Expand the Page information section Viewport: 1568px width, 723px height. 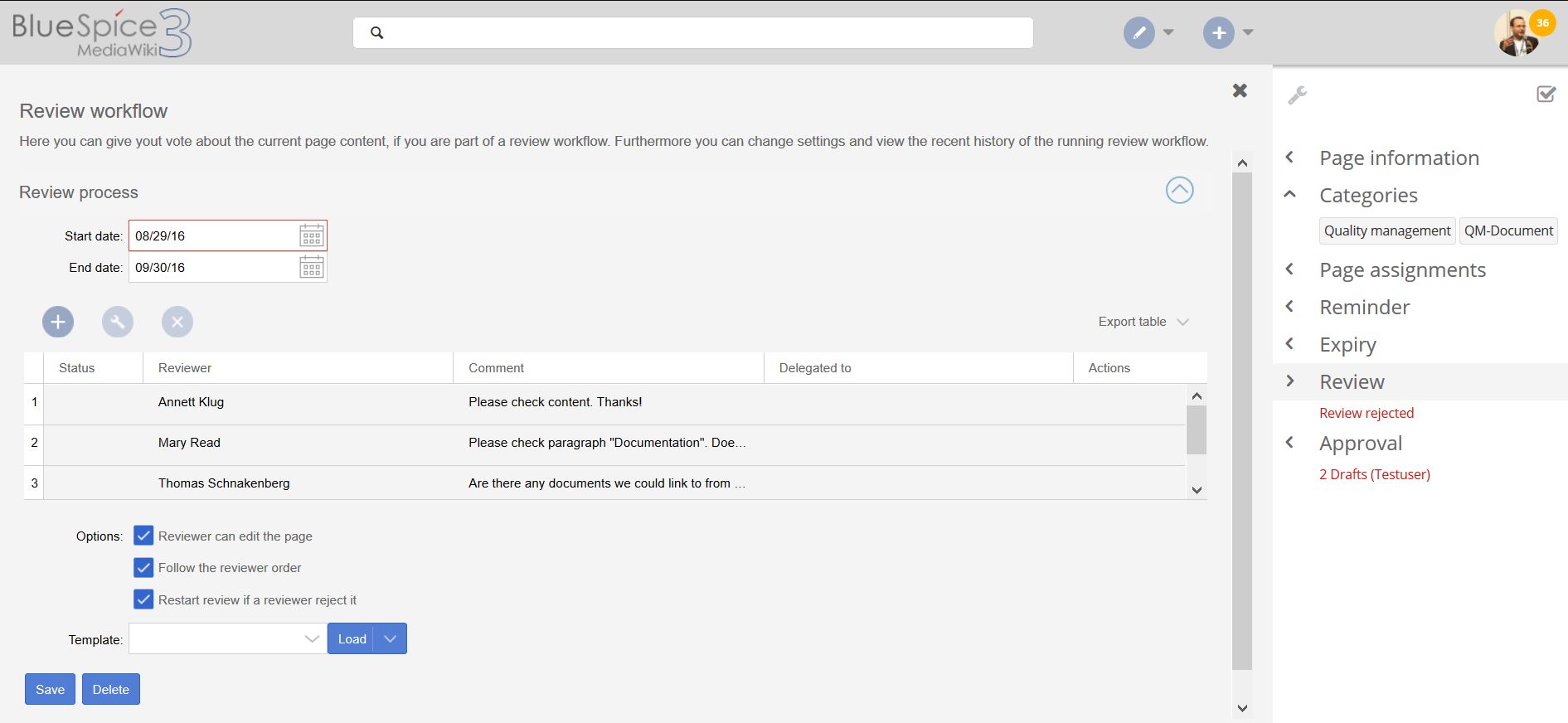tap(1398, 158)
